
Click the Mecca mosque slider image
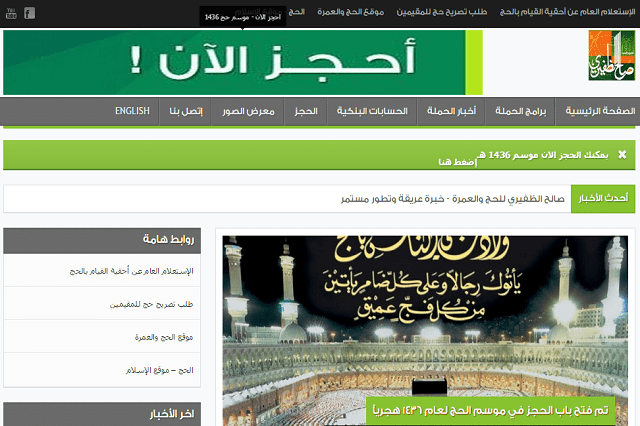[x=425, y=331]
